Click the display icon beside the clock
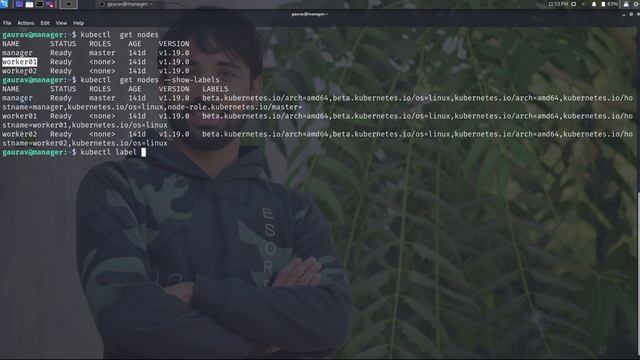Screen dimensions: 640x360 click(573, 4)
